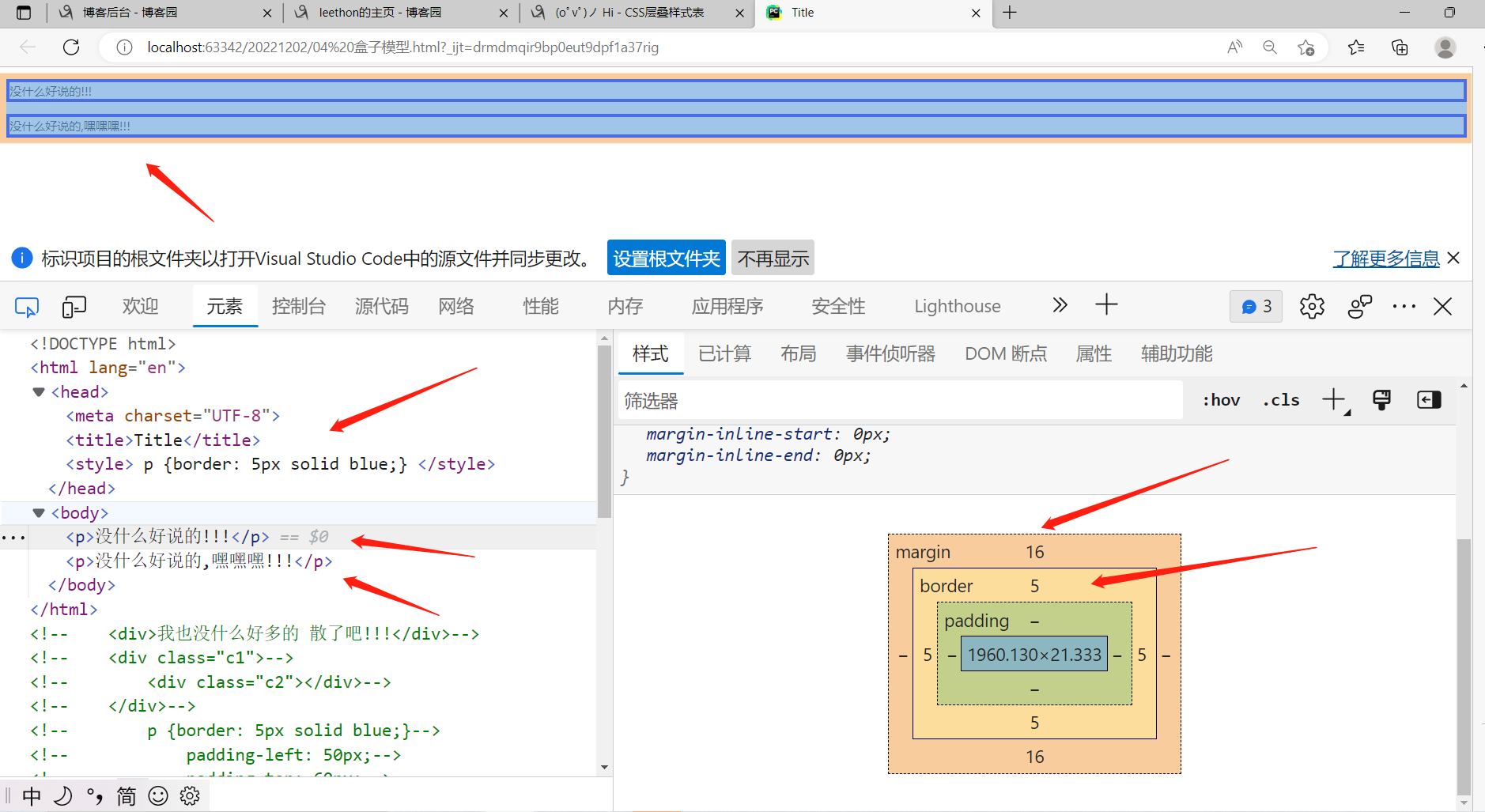Click the address bar URL
This screenshot has height=812, width=1485.
pos(402,47)
